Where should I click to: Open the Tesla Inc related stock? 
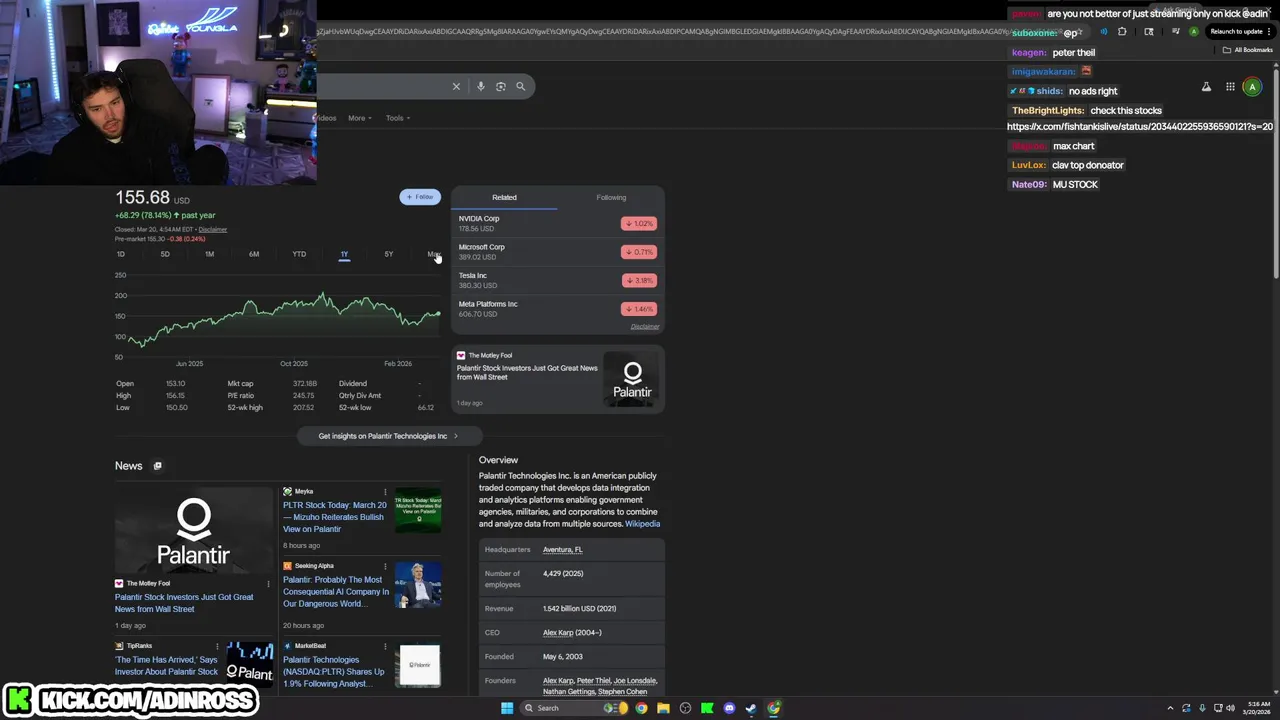pos(557,280)
